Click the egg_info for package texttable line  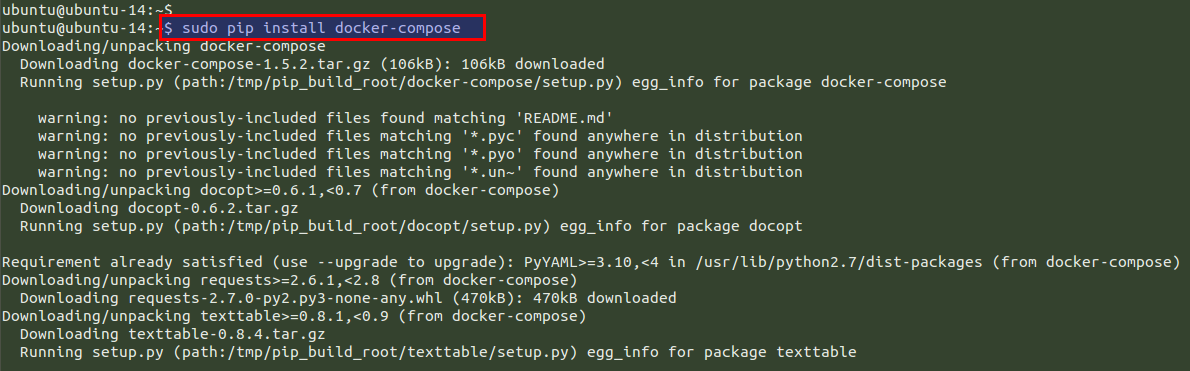click(x=439, y=352)
